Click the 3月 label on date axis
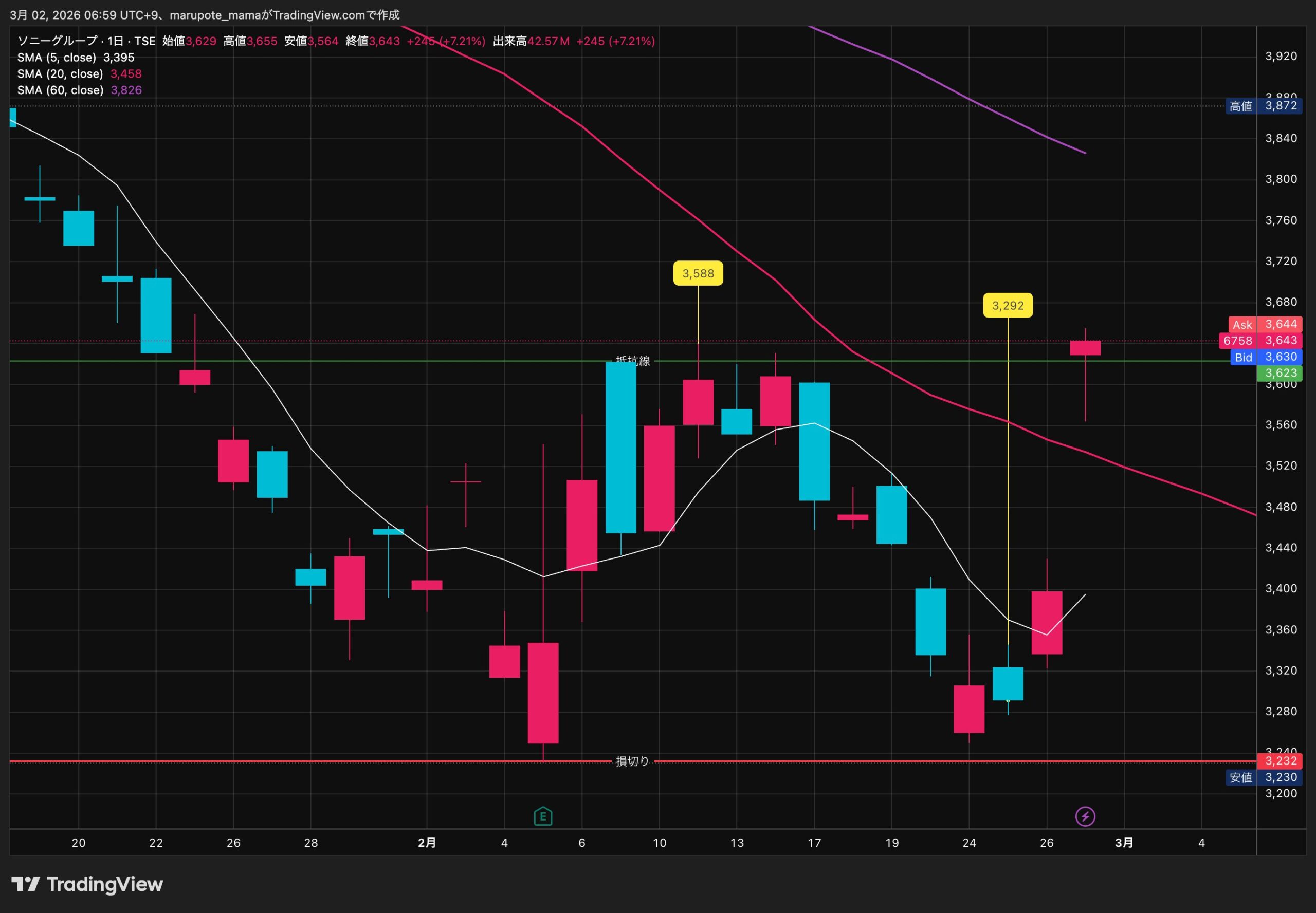The width and height of the screenshot is (1316, 913). [1124, 843]
